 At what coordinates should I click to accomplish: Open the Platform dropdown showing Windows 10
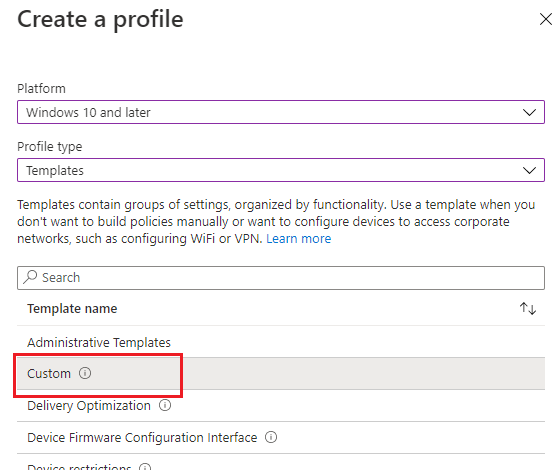(x=281, y=112)
